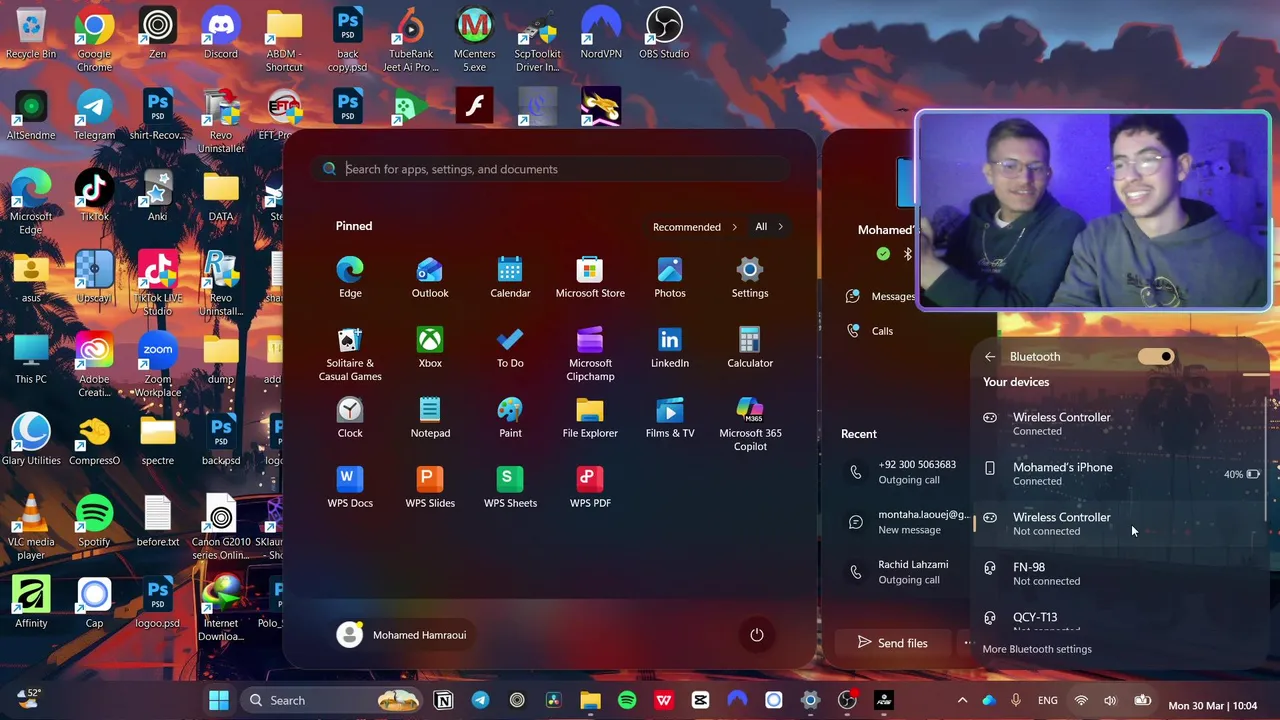Open More Bluetooth settings
Screen dimensions: 1280x720
point(1037,649)
